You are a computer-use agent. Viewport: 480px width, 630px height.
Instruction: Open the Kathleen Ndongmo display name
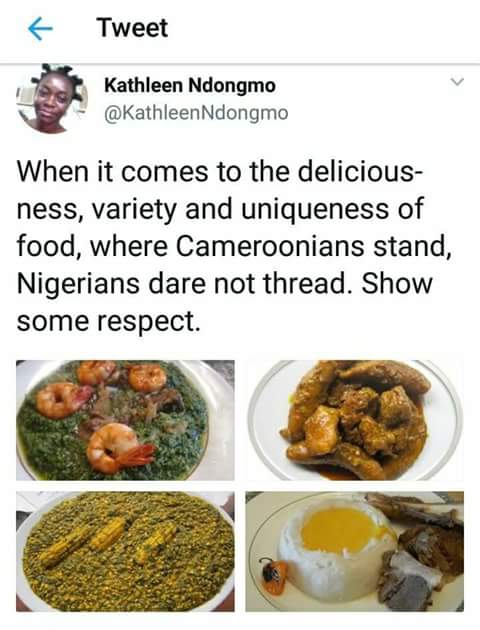pyautogui.click(x=190, y=85)
